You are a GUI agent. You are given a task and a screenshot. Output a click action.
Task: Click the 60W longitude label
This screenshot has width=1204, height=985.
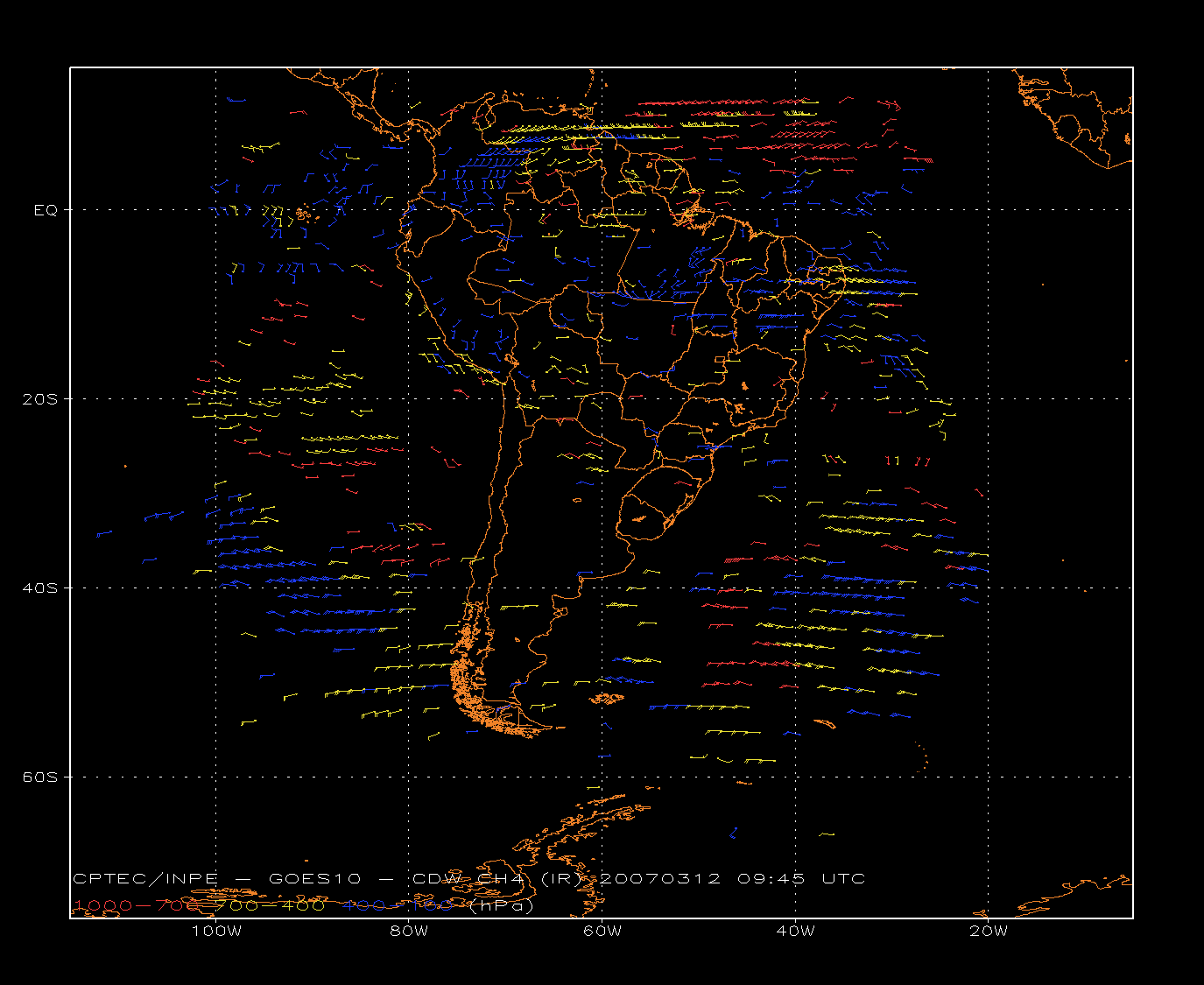[602, 931]
